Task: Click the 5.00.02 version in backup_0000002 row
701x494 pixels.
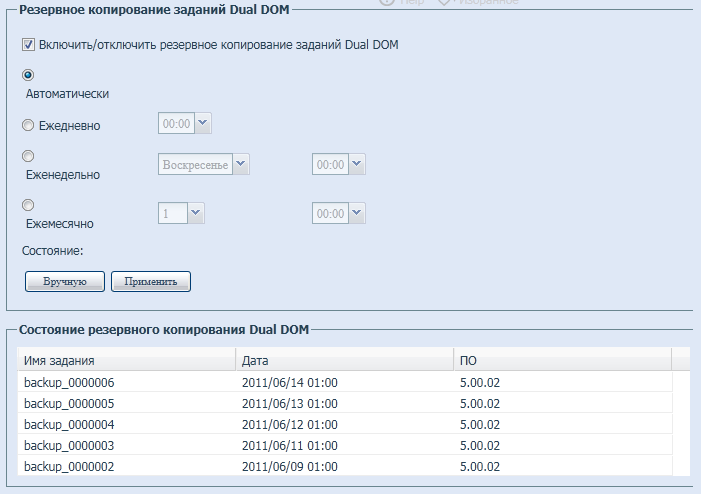Action: 480,467
